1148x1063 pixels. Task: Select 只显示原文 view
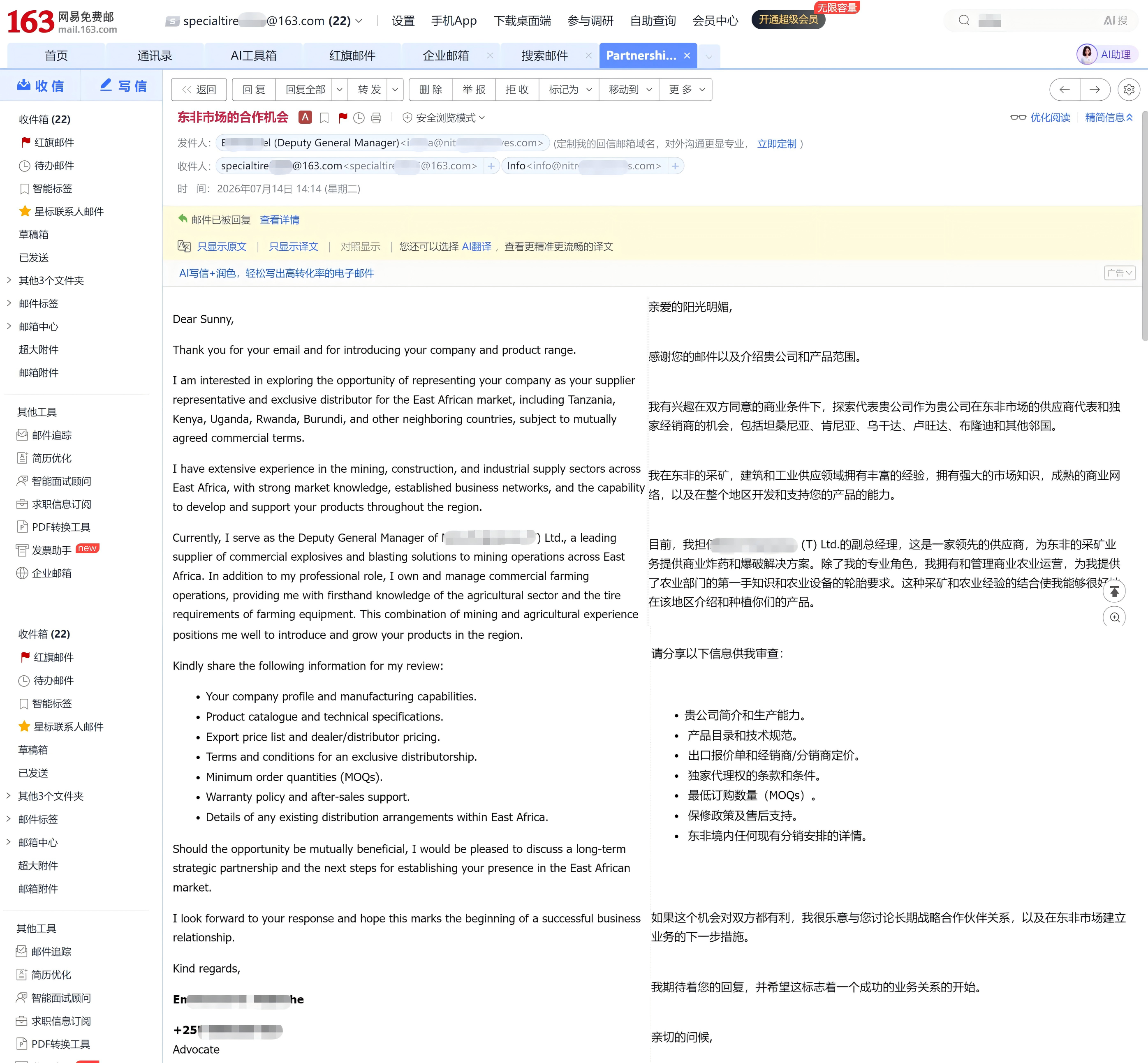click(222, 247)
